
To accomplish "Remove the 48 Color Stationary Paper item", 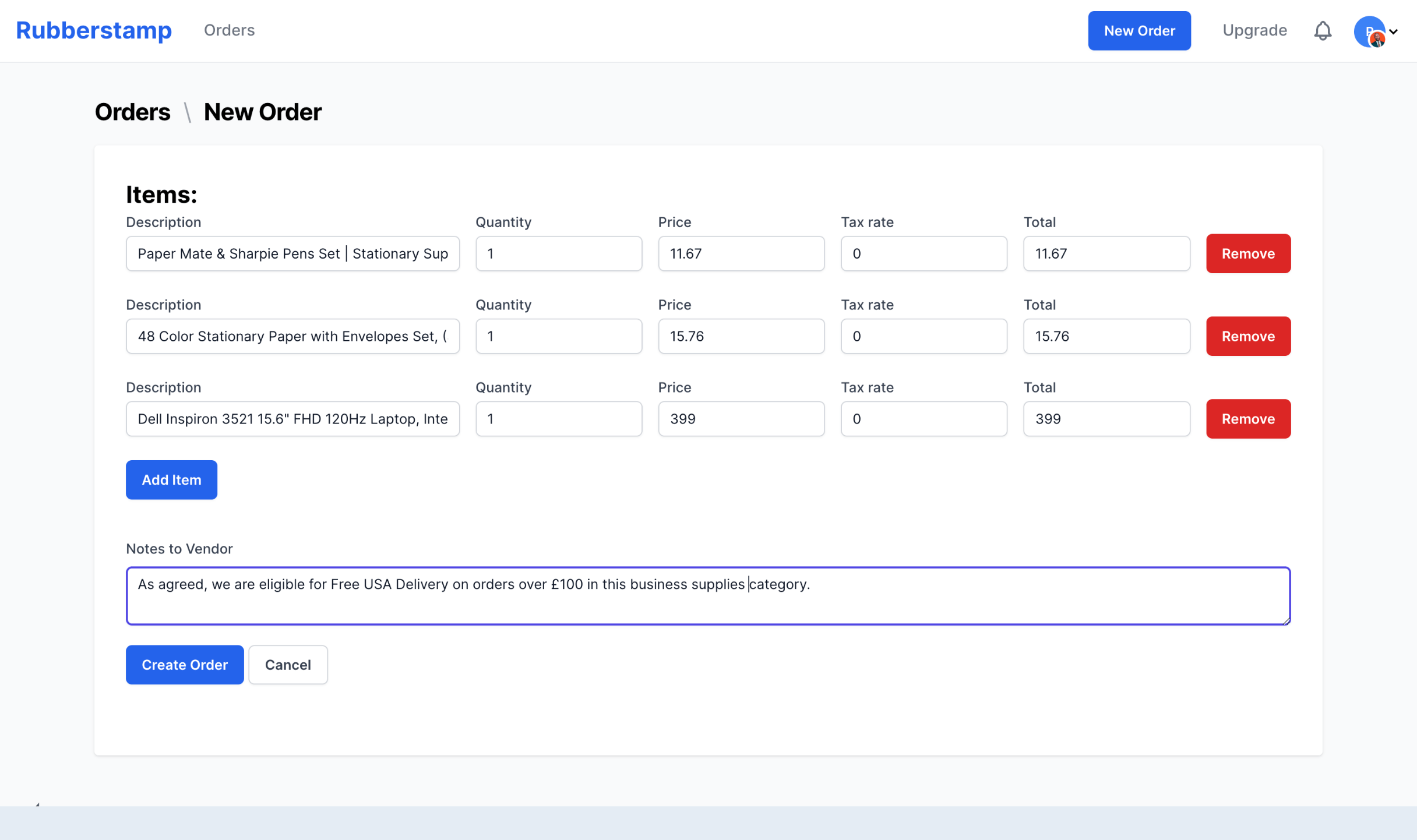I will (x=1248, y=335).
